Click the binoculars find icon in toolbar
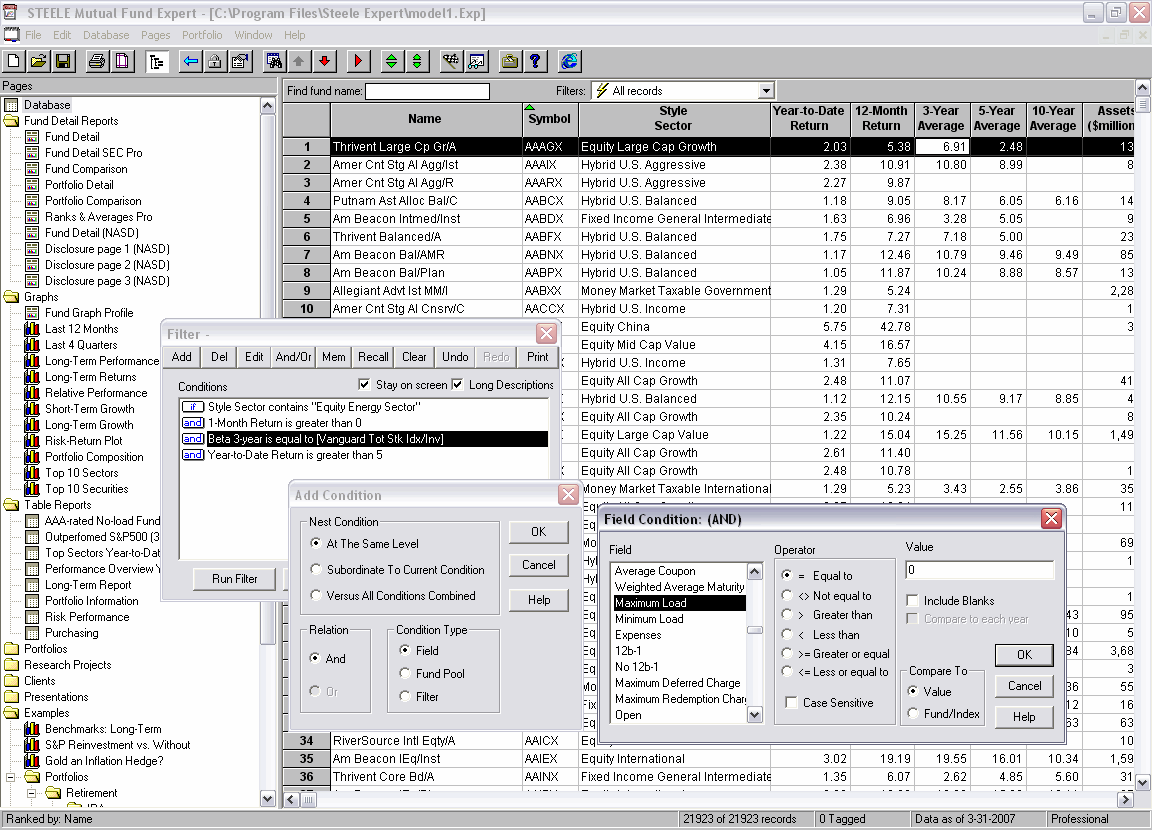 [273, 62]
